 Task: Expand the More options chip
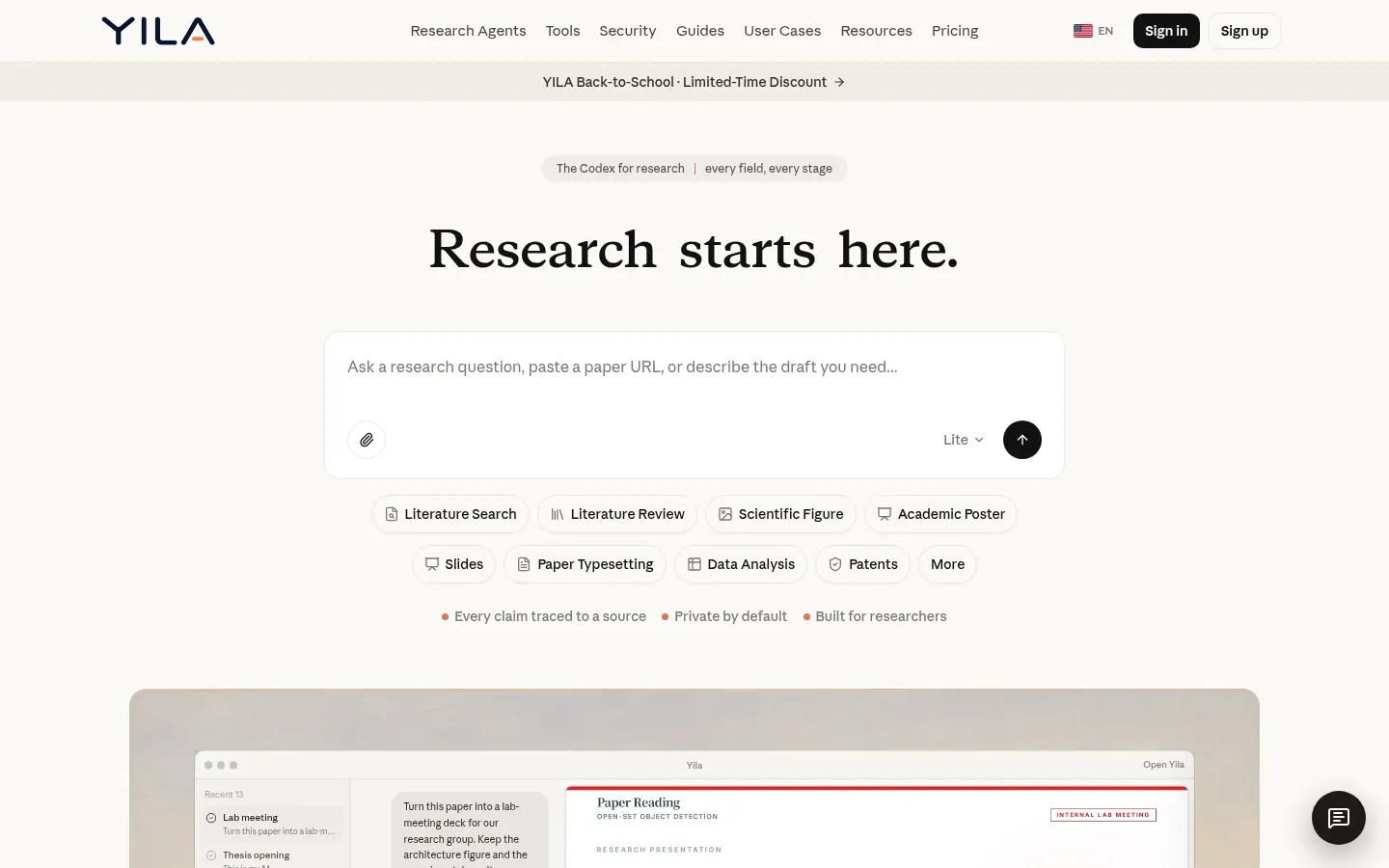[948, 564]
